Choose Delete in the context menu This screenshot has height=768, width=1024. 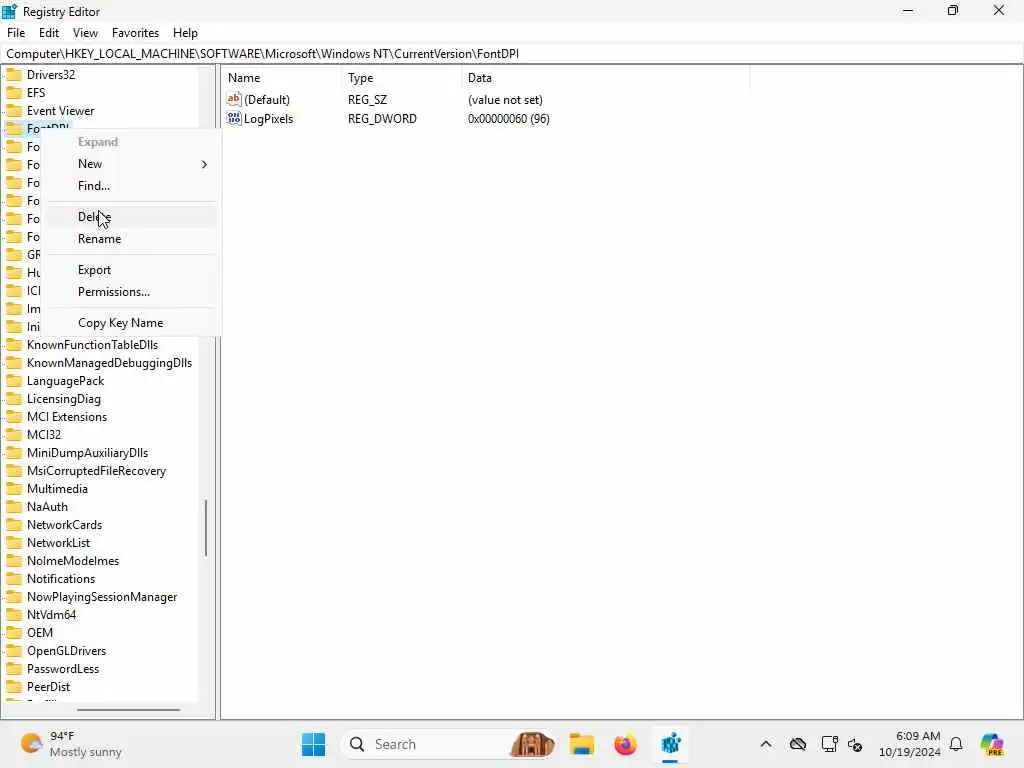point(94,217)
